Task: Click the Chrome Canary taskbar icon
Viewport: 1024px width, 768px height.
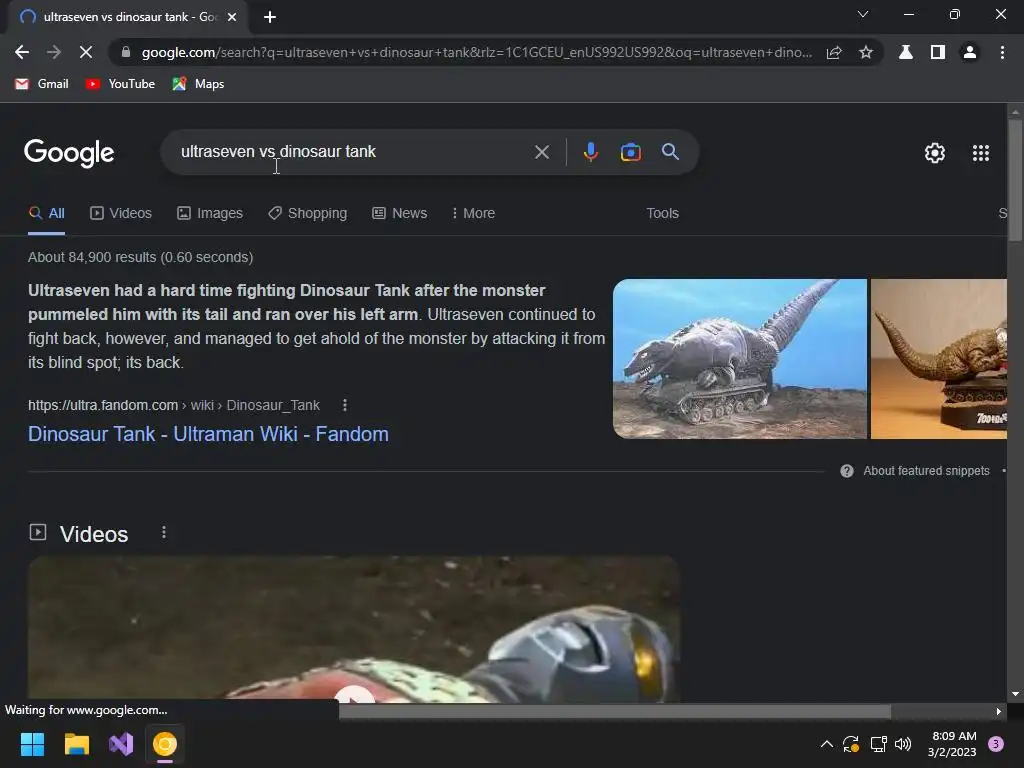Action: [x=165, y=744]
